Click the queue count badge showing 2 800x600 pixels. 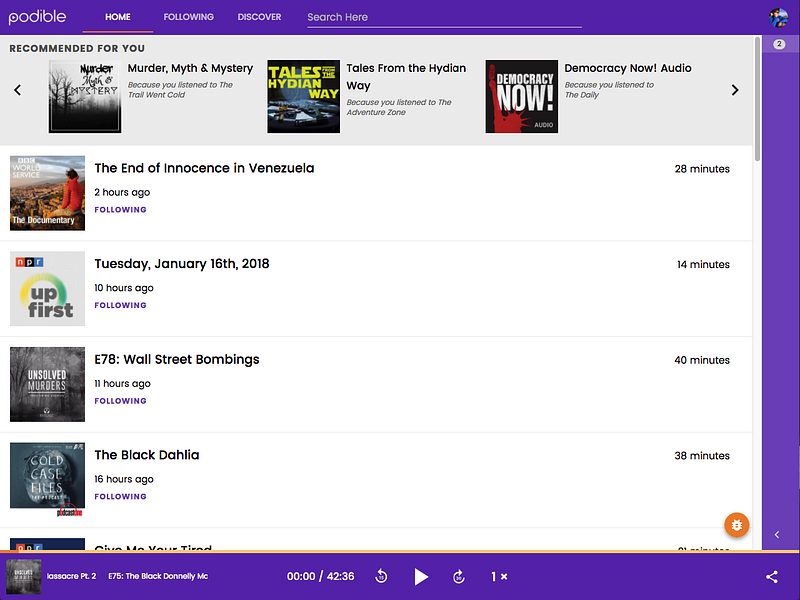[x=779, y=44]
